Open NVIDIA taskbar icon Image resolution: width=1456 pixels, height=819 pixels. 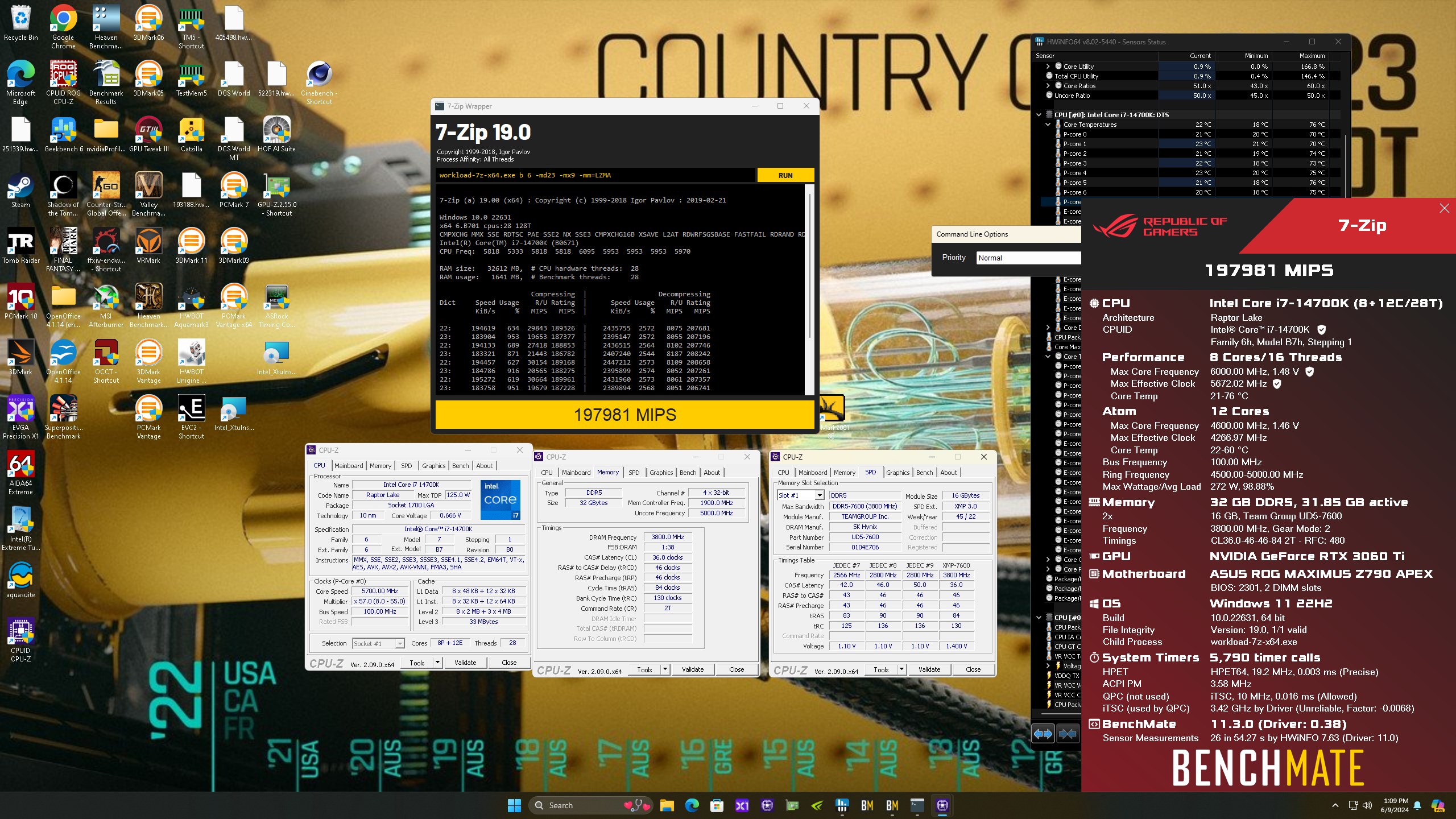(817, 805)
